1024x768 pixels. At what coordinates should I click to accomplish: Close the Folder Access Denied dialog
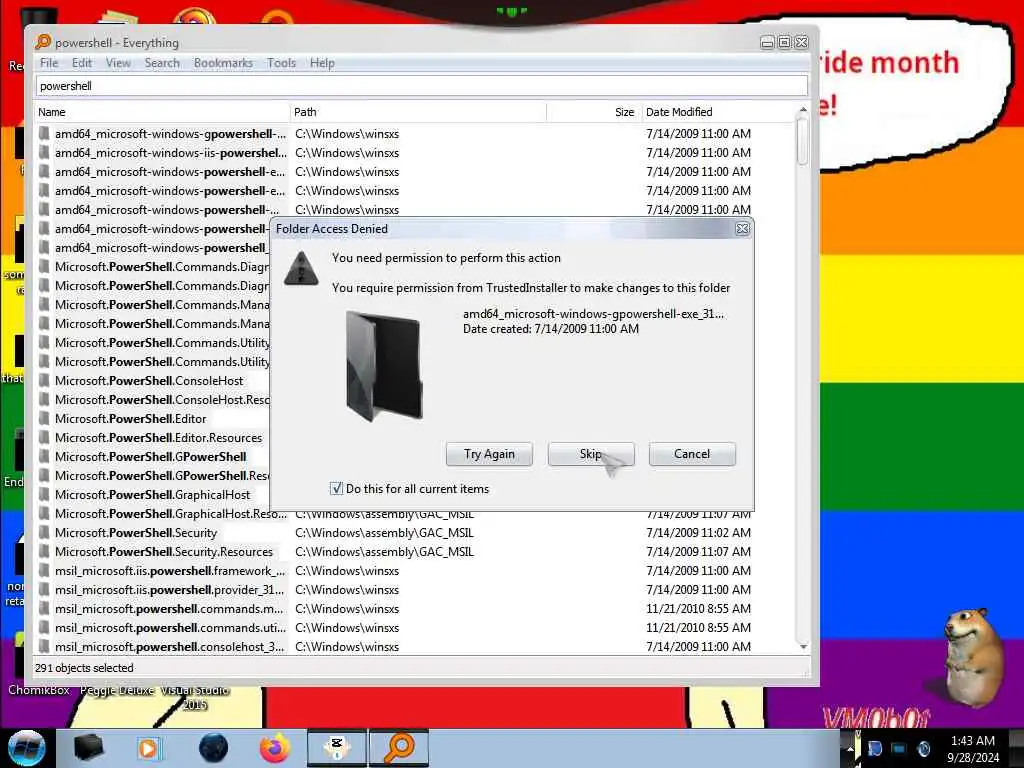tap(742, 229)
